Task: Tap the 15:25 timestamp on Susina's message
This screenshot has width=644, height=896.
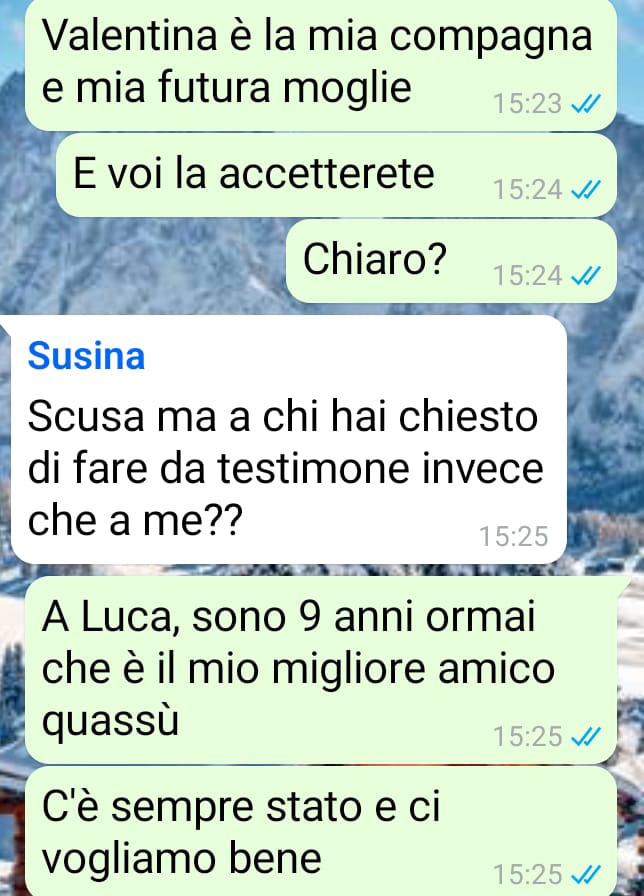Action: pos(513,537)
